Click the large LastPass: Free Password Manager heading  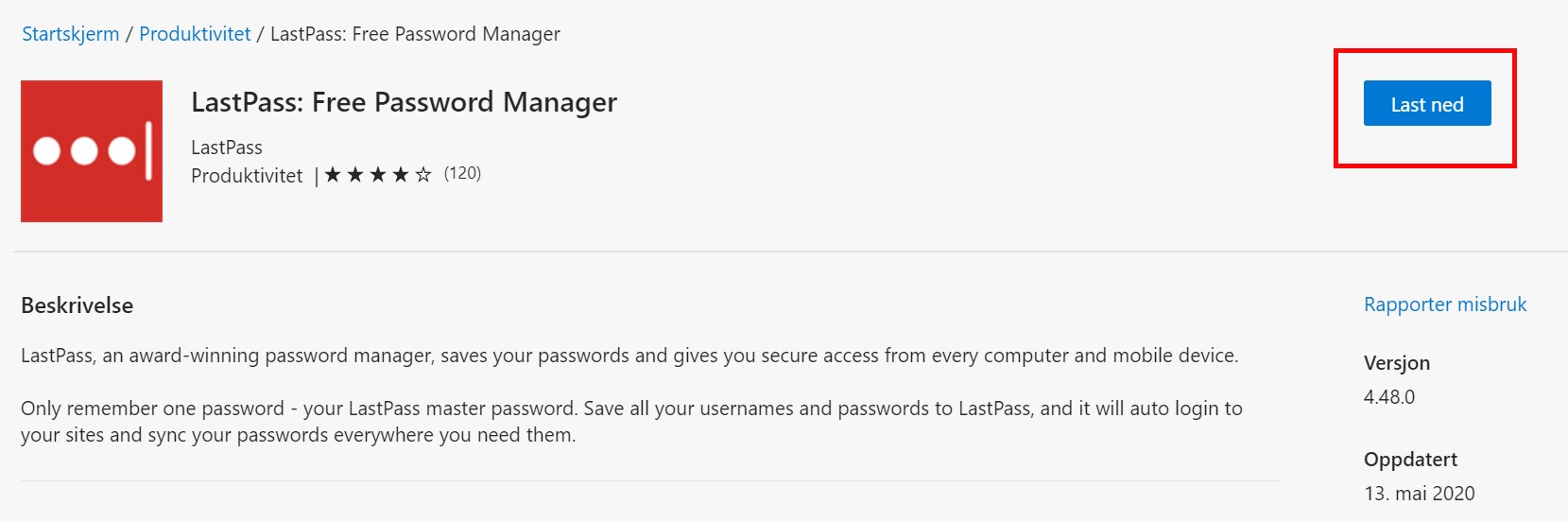click(404, 102)
